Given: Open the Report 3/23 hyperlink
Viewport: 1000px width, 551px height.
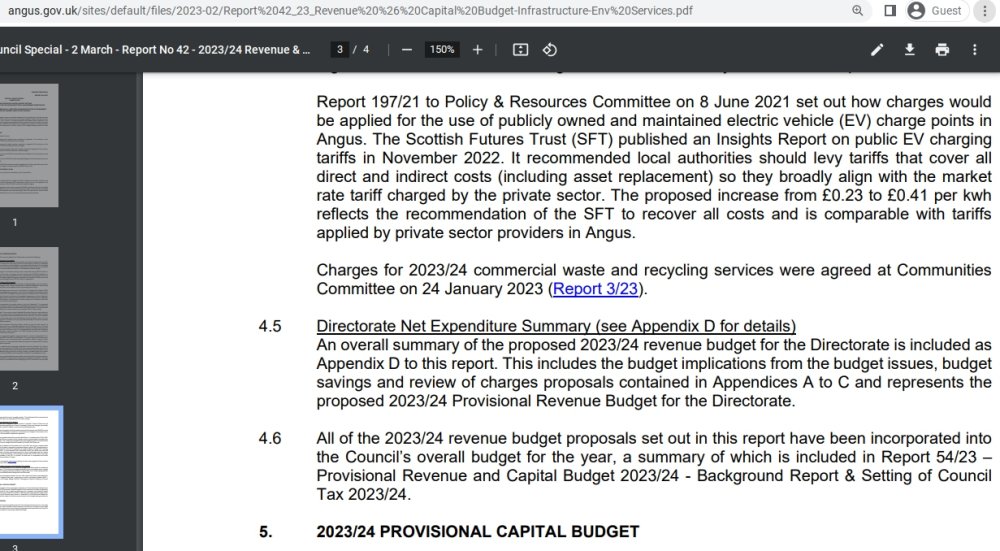Looking at the screenshot, I should [x=596, y=289].
